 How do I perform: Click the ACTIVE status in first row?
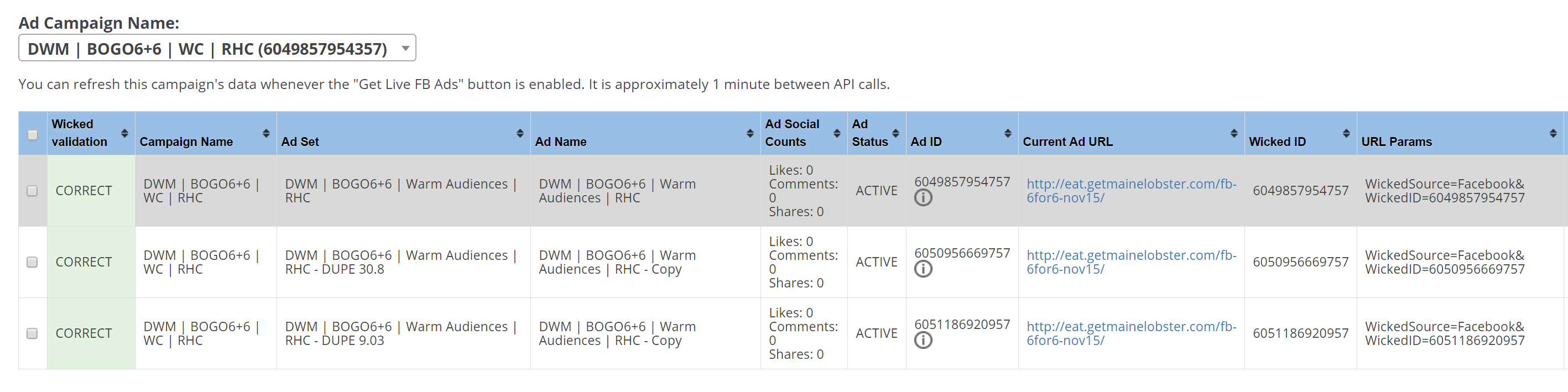(877, 191)
